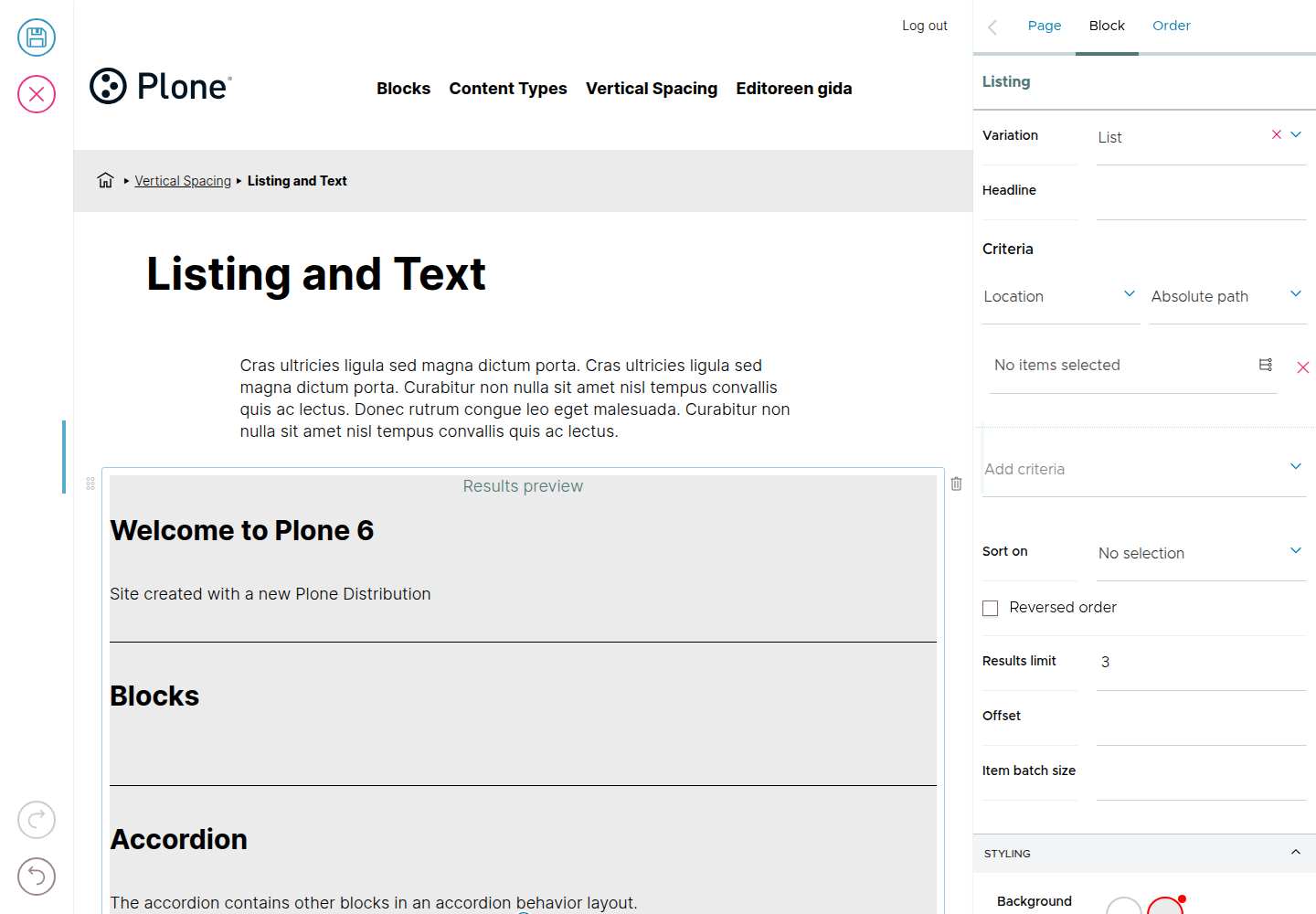Follow the Vertical Spacing breadcrumb link
This screenshot has width=1316, height=914.
pos(183,181)
